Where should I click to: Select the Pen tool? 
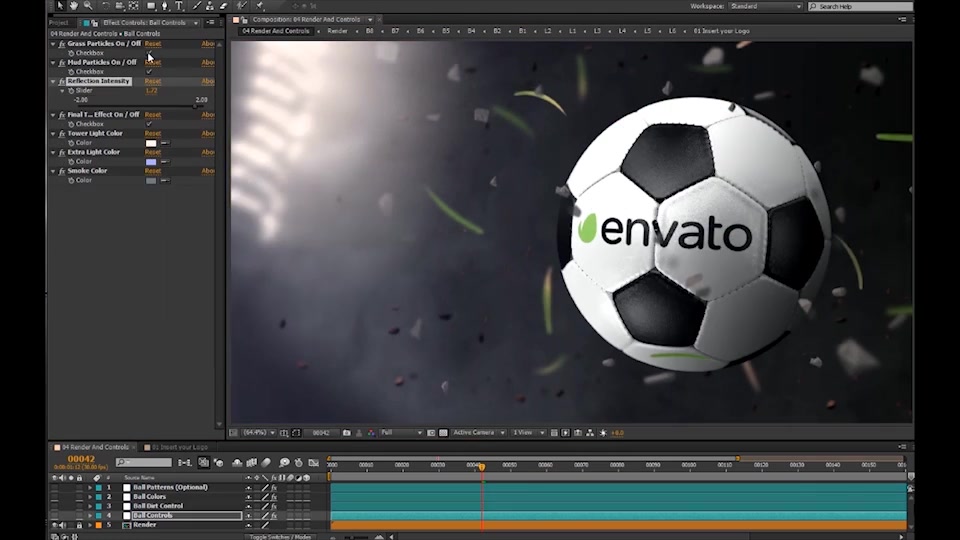tap(165, 6)
